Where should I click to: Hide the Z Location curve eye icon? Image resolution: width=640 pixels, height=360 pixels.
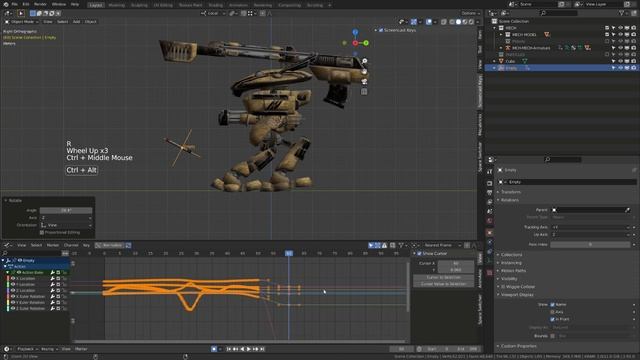coord(13,290)
